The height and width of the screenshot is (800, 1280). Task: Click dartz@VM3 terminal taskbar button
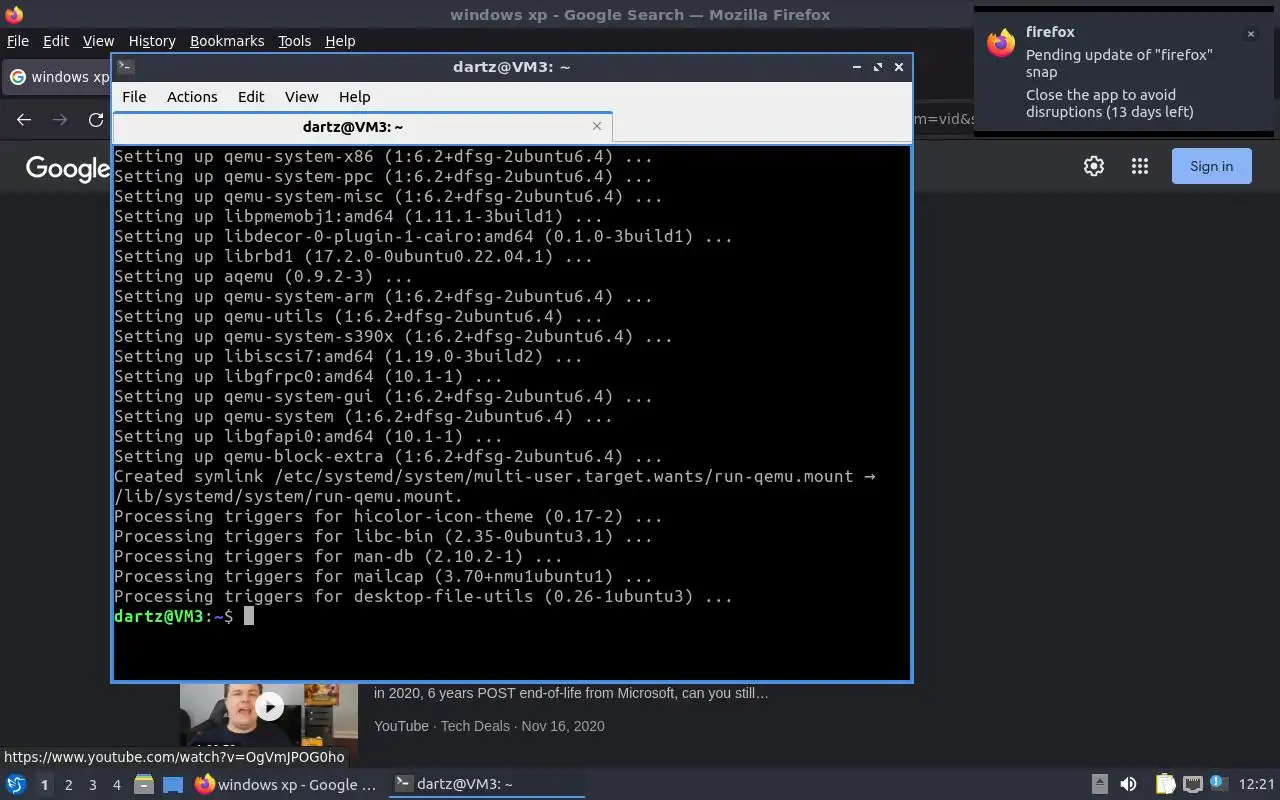pos(486,785)
